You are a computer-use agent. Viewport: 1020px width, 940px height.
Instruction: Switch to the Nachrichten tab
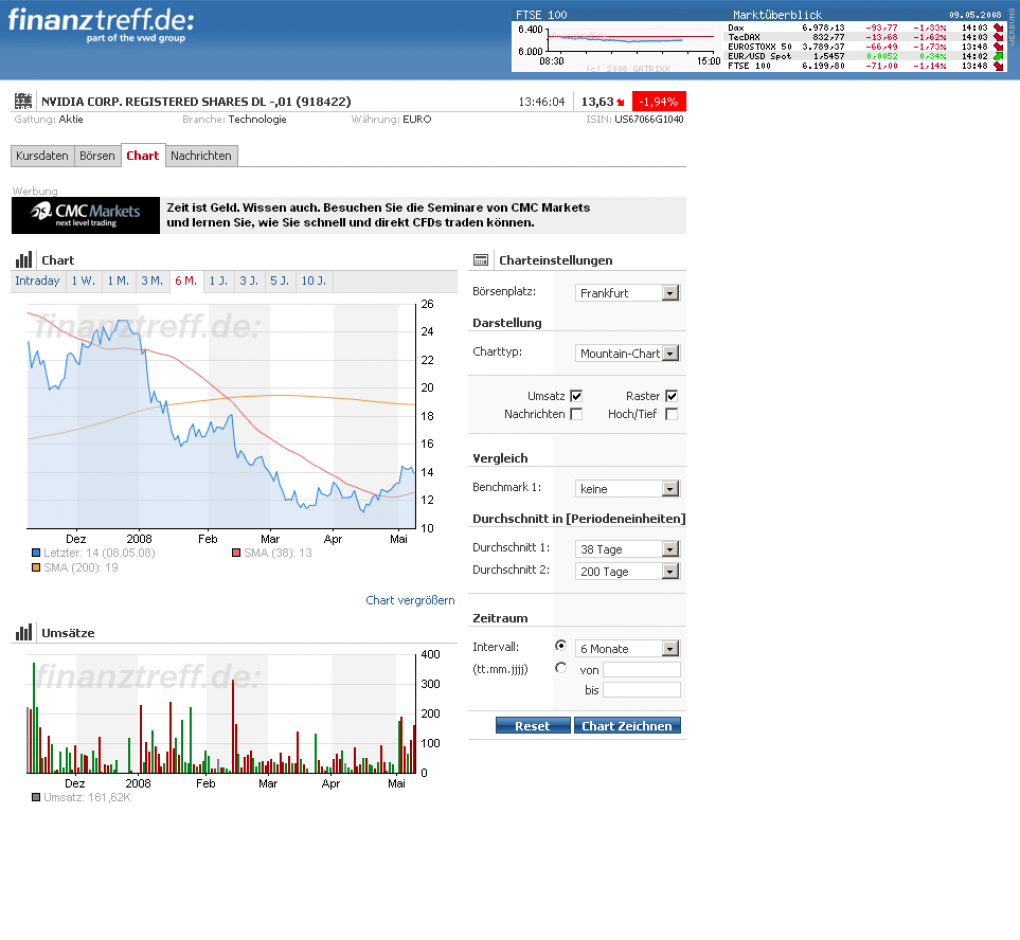click(x=201, y=155)
